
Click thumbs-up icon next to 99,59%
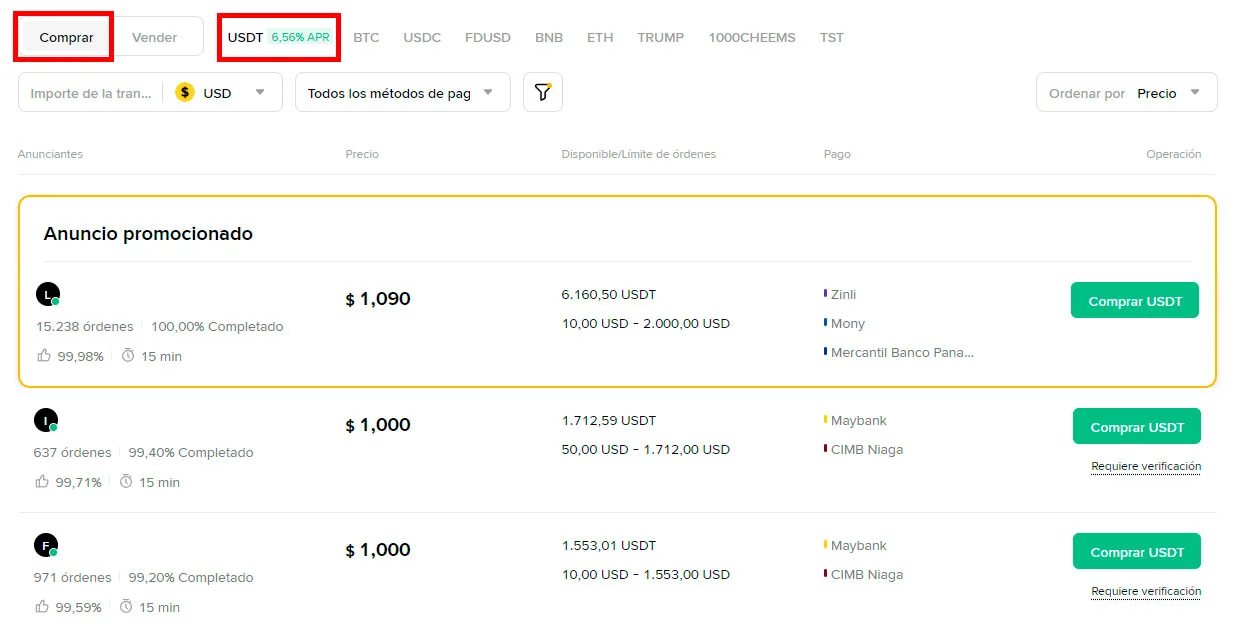click(x=41, y=606)
